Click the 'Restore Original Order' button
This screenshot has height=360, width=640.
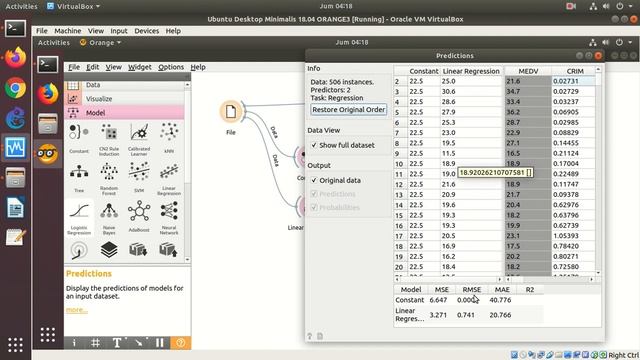(x=349, y=110)
